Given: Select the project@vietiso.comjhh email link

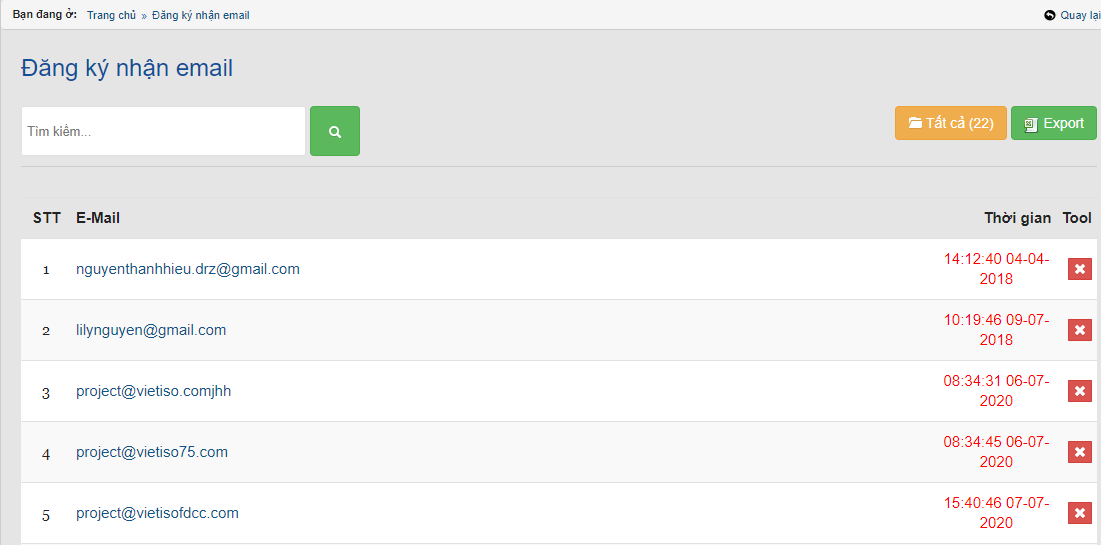Looking at the screenshot, I should coord(153,391).
